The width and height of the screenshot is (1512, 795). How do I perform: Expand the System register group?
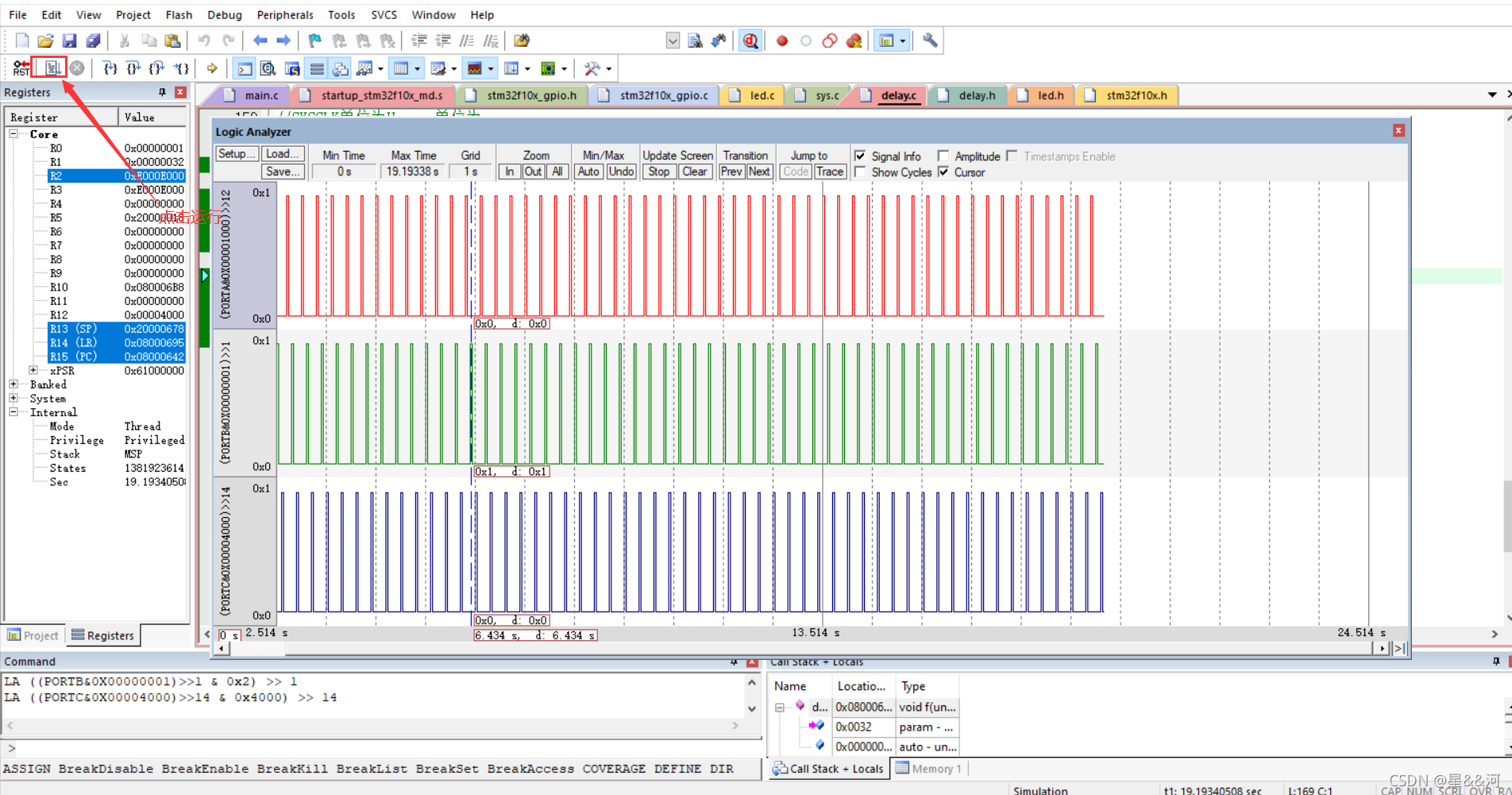coord(13,398)
